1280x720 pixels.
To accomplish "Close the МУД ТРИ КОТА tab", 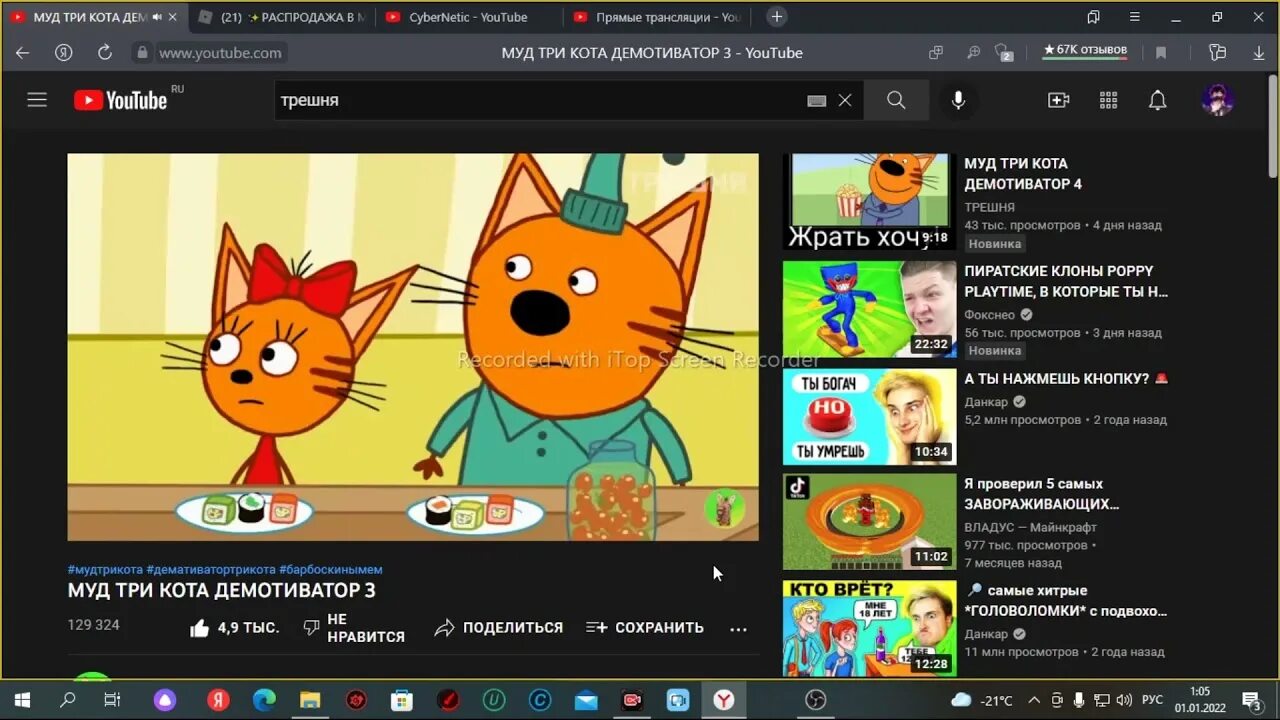I will (172, 17).
